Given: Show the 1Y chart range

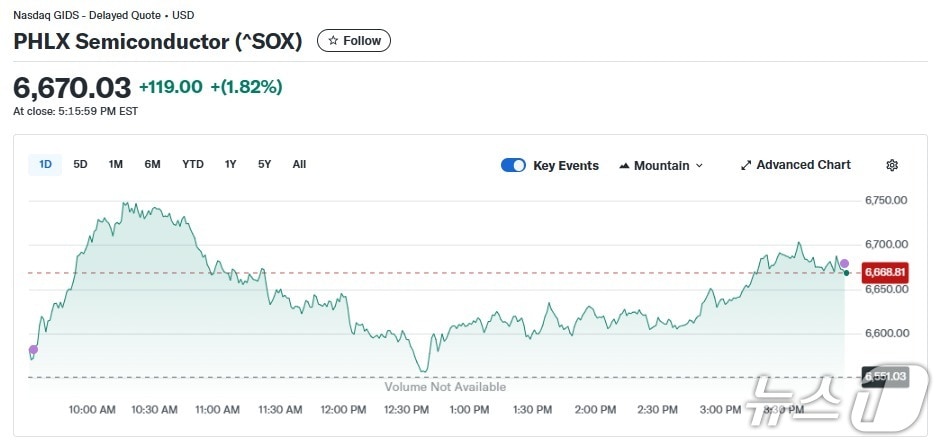Looking at the screenshot, I should (x=231, y=164).
